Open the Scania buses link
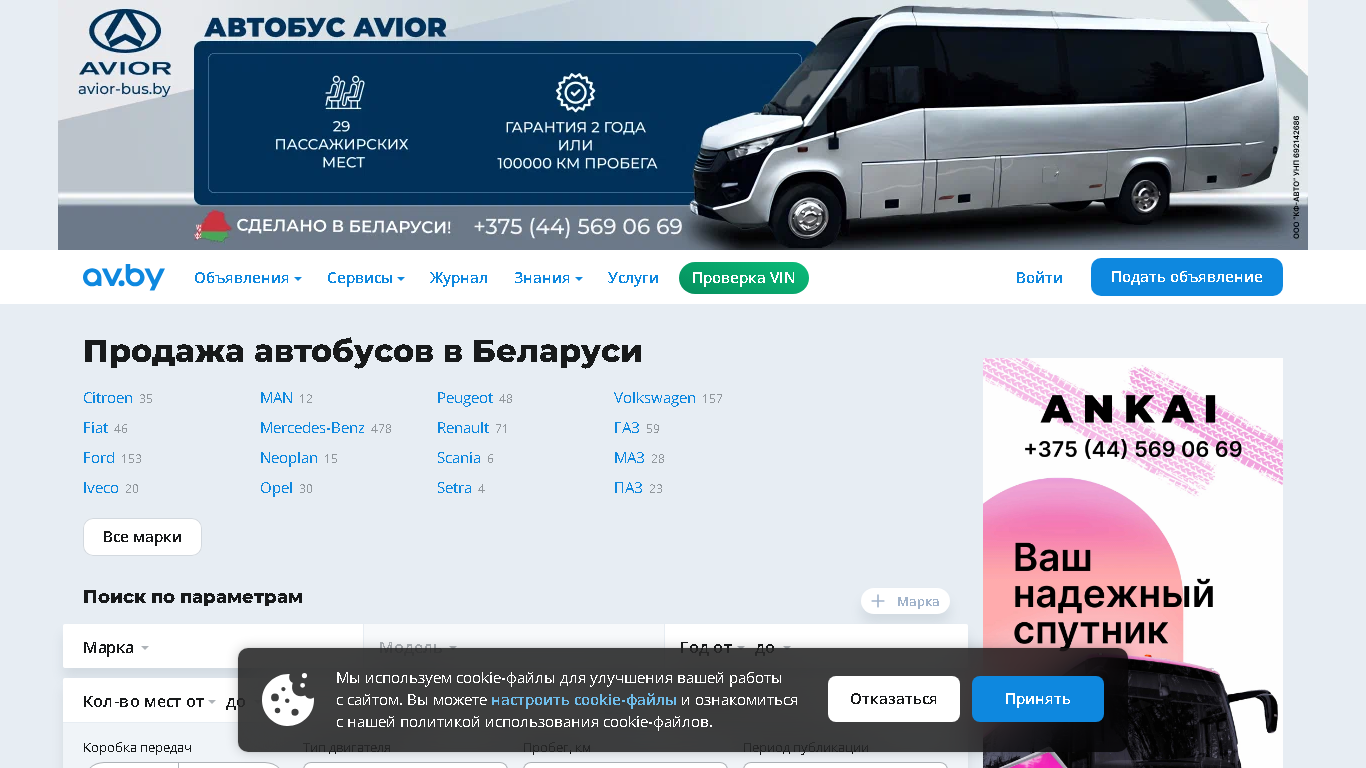The height and width of the screenshot is (768, 1366). [459, 458]
